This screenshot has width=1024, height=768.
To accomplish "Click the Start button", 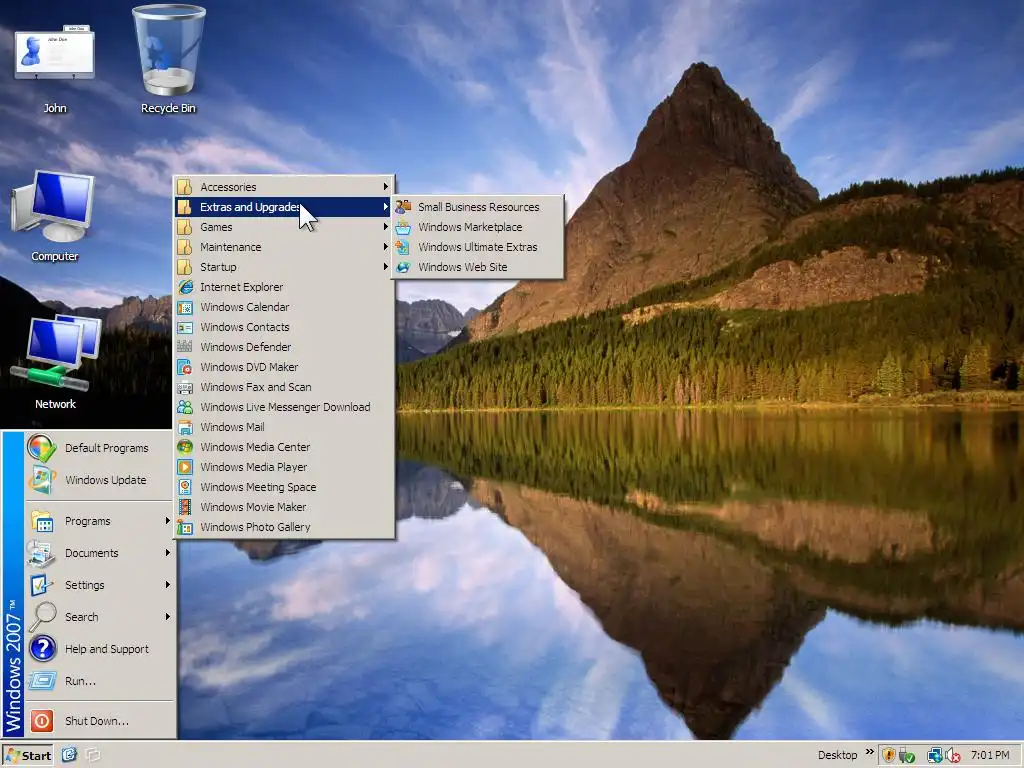I will [27, 756].
